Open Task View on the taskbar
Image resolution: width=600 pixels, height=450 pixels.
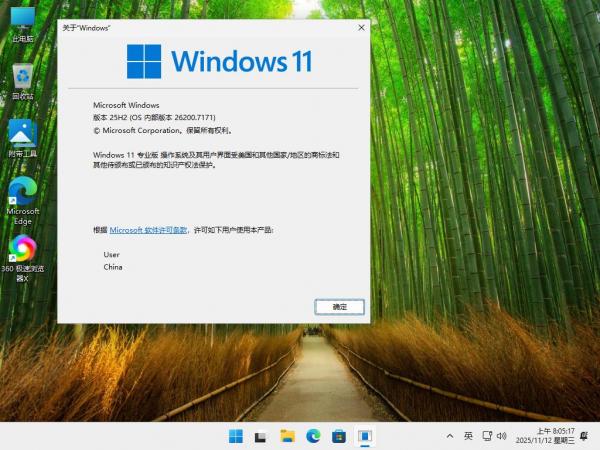[261, 436]
